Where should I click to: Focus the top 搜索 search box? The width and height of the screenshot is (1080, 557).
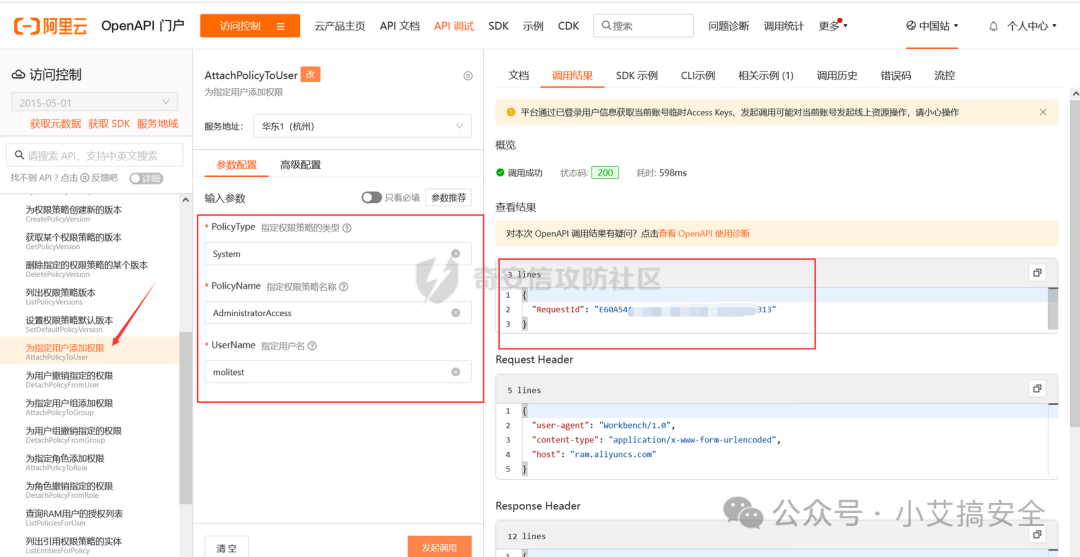[x=643, y=26]
